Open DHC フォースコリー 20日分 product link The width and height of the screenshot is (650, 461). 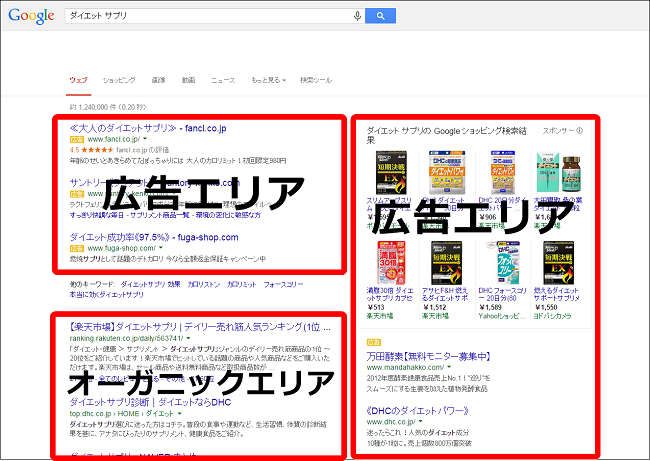[502, 294]
